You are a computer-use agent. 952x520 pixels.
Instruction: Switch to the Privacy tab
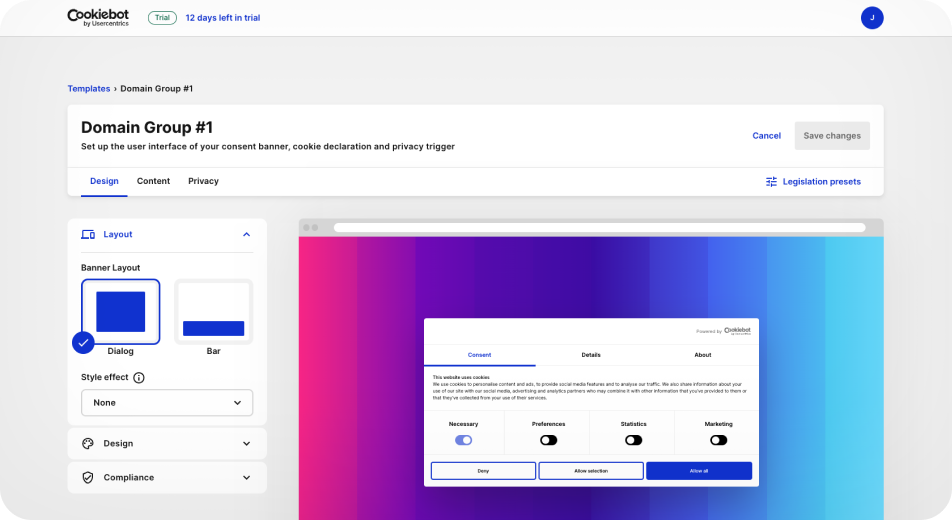click(x=203, y=181)
